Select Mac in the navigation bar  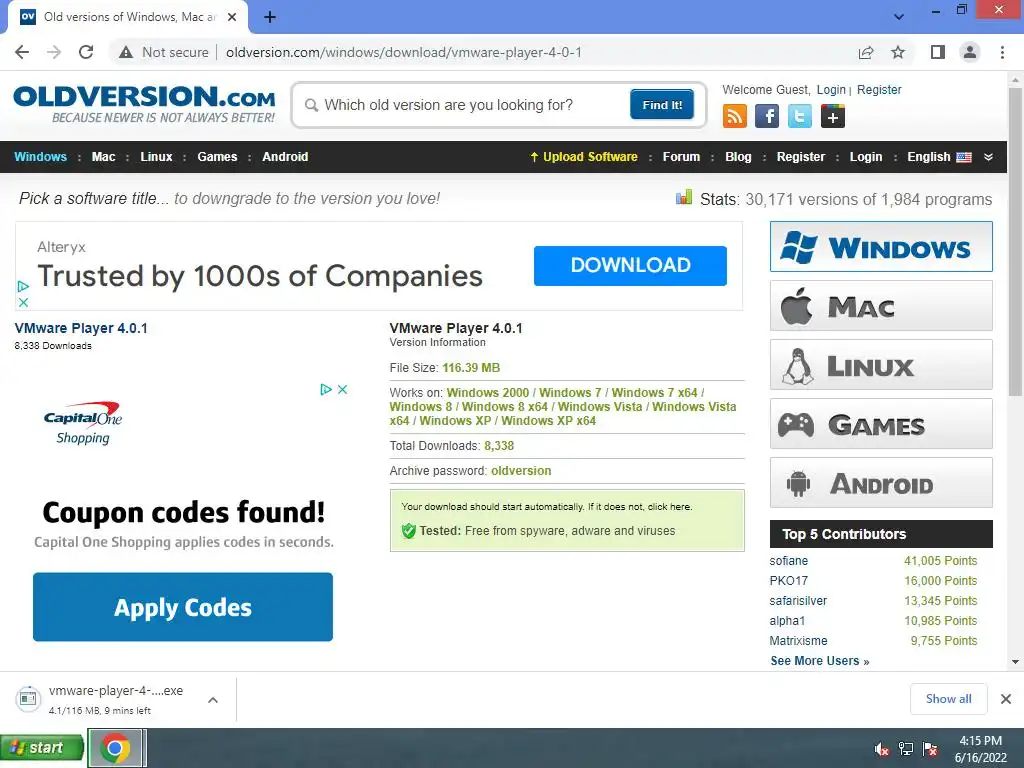click(103, 157)
